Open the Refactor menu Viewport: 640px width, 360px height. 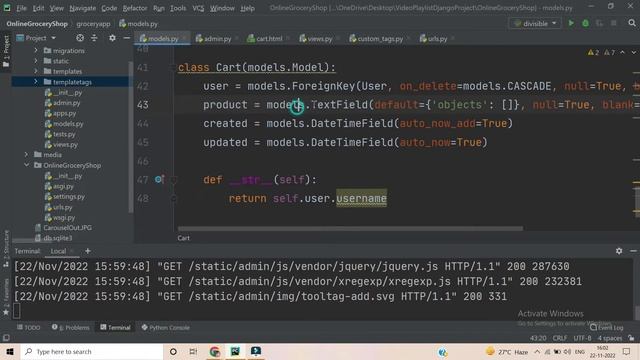pos(135,8)
